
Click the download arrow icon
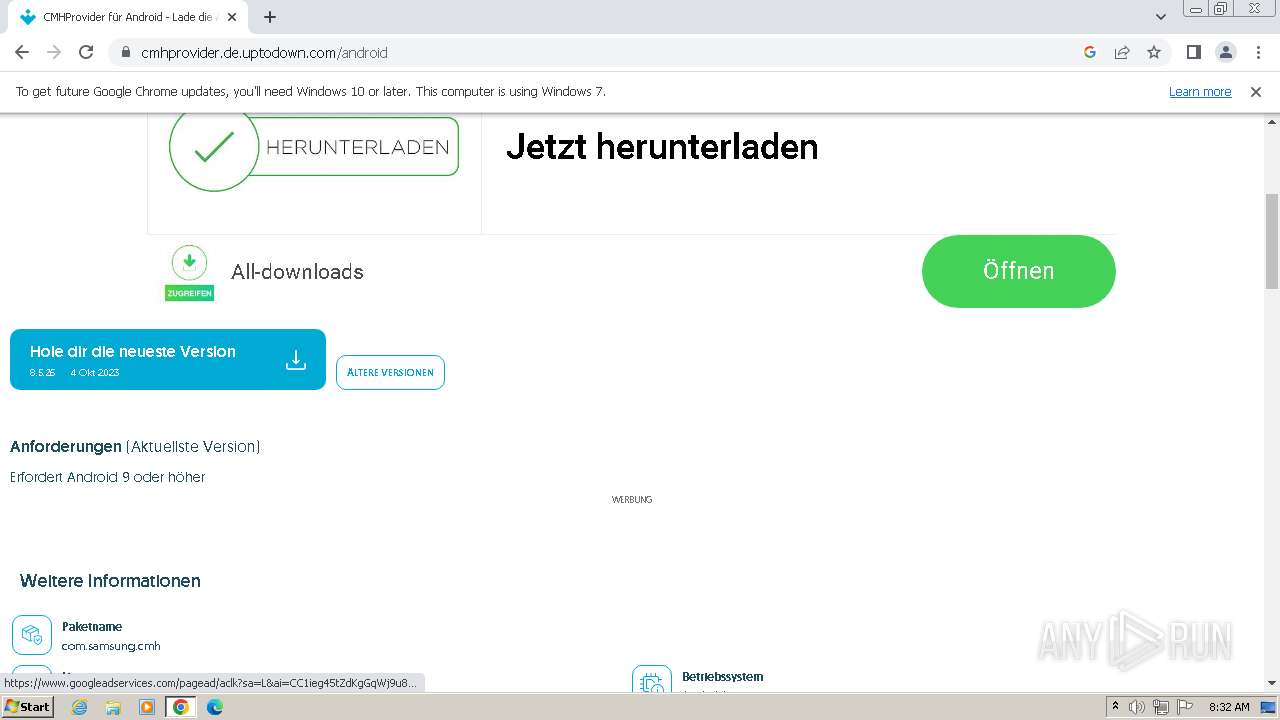coord(295,360)
